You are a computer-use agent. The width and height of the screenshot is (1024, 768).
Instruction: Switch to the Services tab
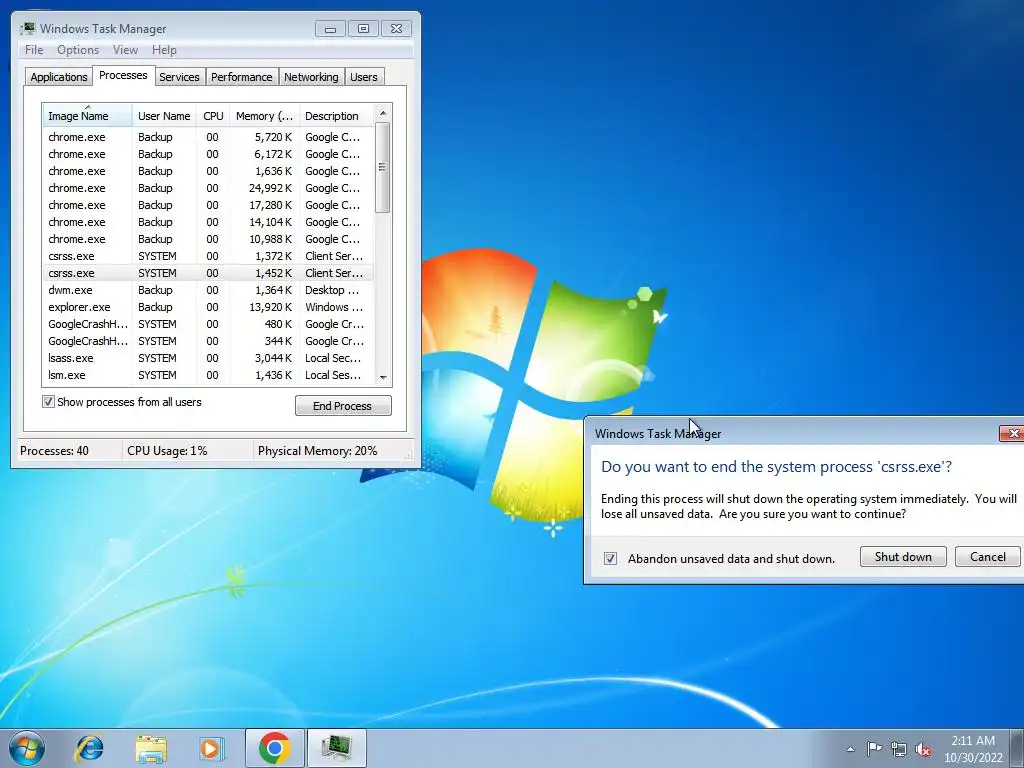coord(179,76)
